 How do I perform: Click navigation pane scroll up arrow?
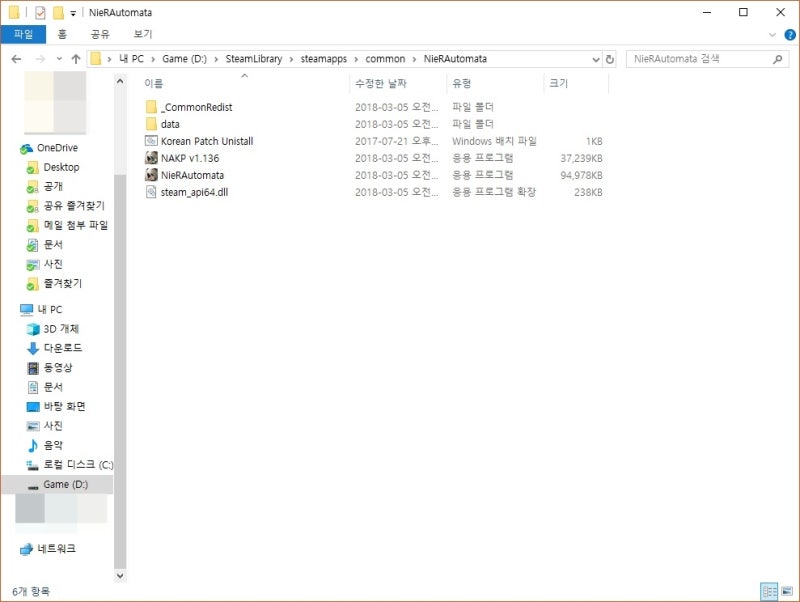tap(120, 81)
